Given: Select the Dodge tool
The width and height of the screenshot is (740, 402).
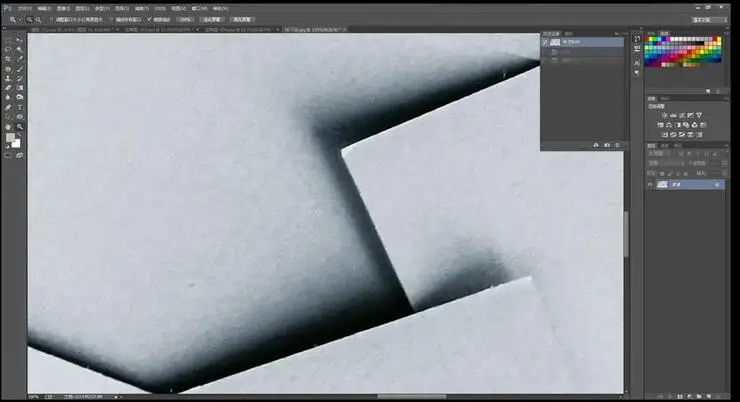Looking at the screenshot, I should pos(19,97).
